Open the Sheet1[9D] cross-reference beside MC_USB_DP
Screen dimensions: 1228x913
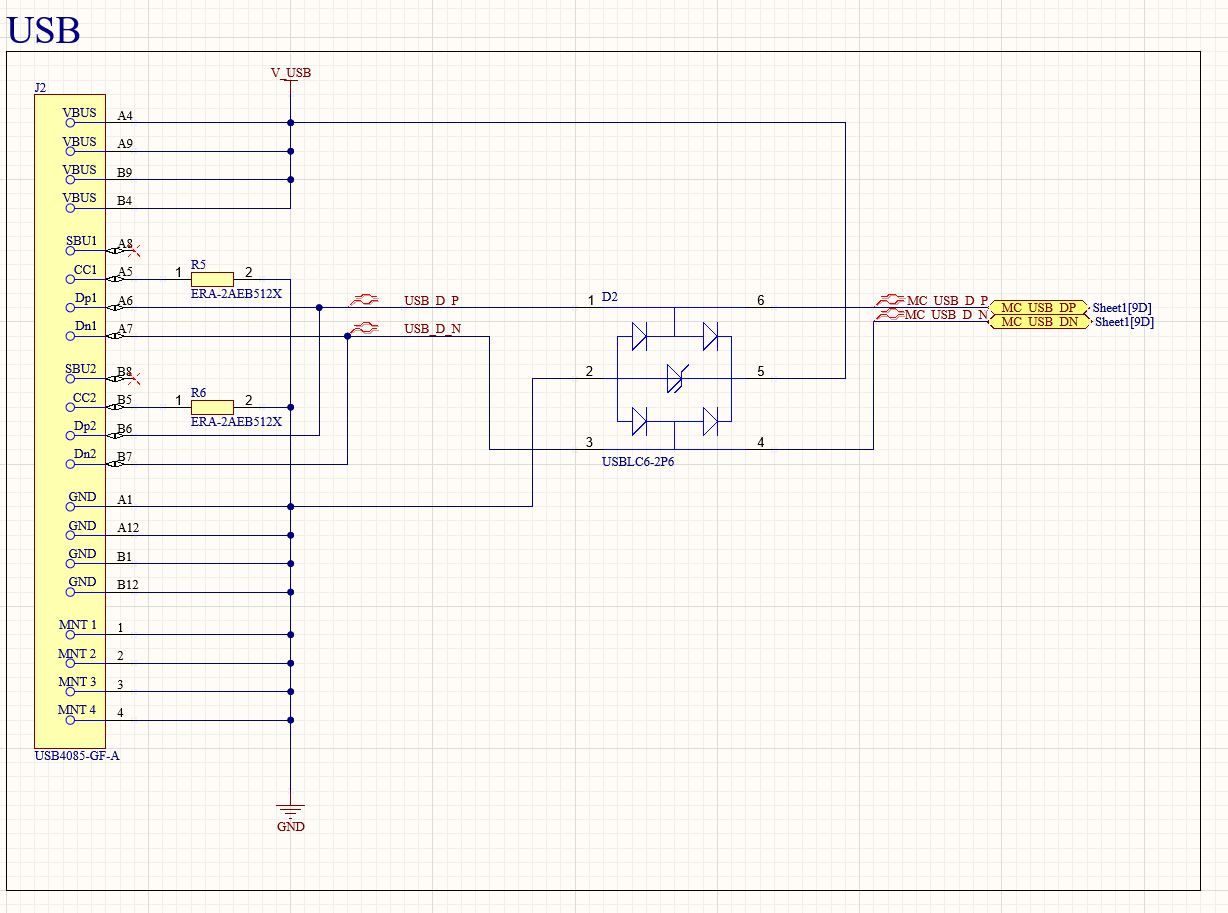[x=1123, y=308]
